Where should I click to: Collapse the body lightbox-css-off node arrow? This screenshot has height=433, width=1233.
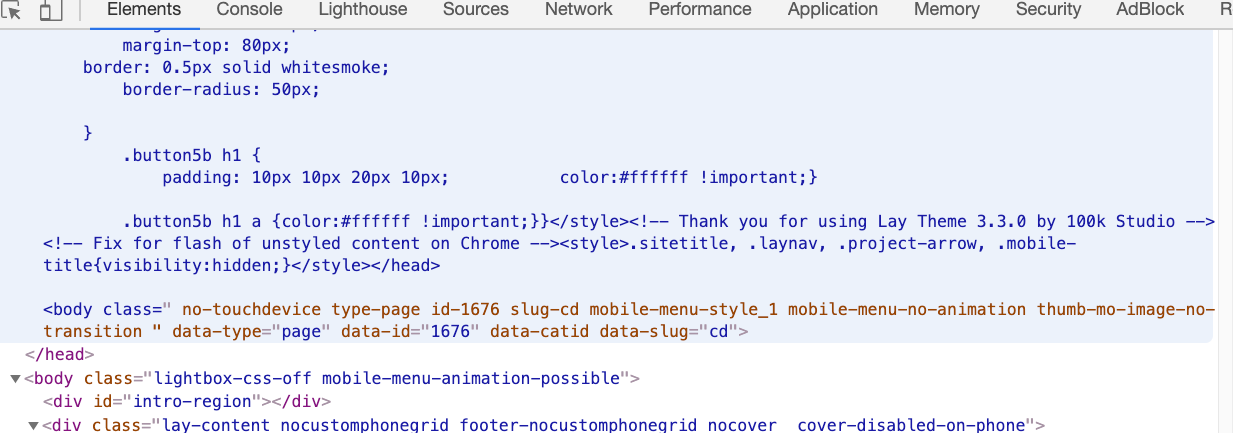tap(15, 379)
